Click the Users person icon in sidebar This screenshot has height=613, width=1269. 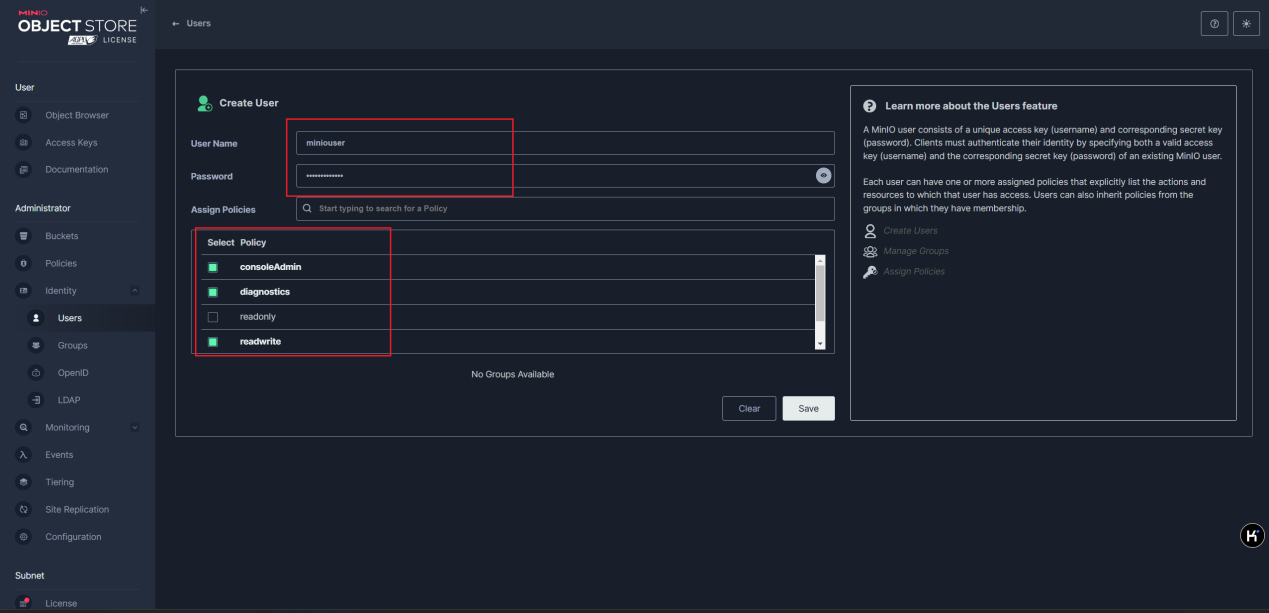(37, 318)
